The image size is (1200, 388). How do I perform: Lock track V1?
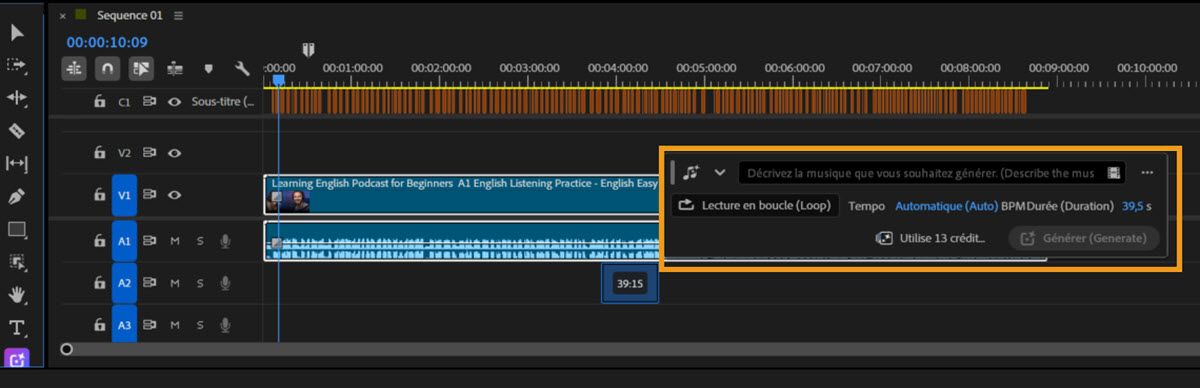(99, 196)
